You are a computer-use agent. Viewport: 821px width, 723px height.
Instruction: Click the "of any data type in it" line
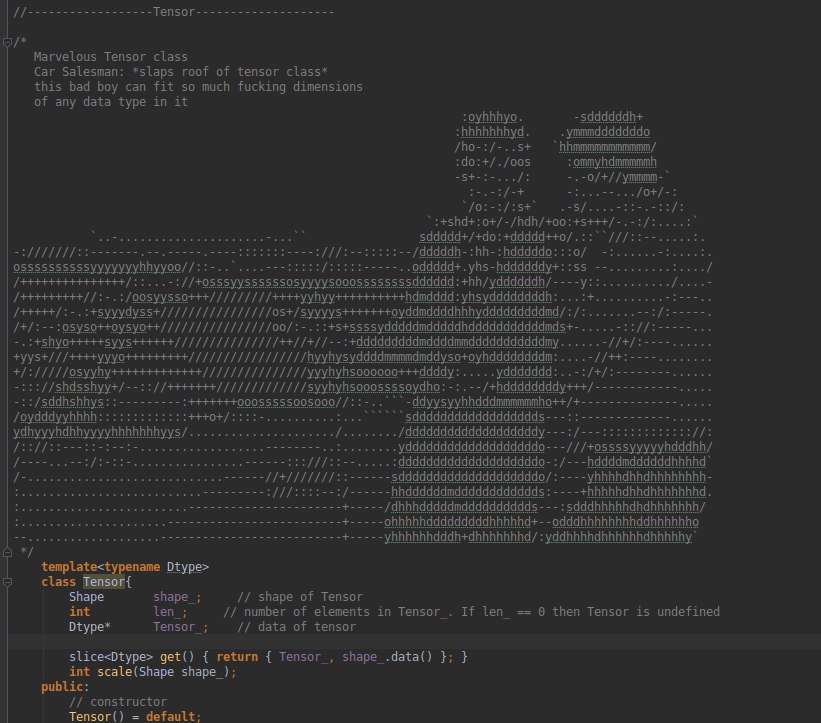point(110,102)
